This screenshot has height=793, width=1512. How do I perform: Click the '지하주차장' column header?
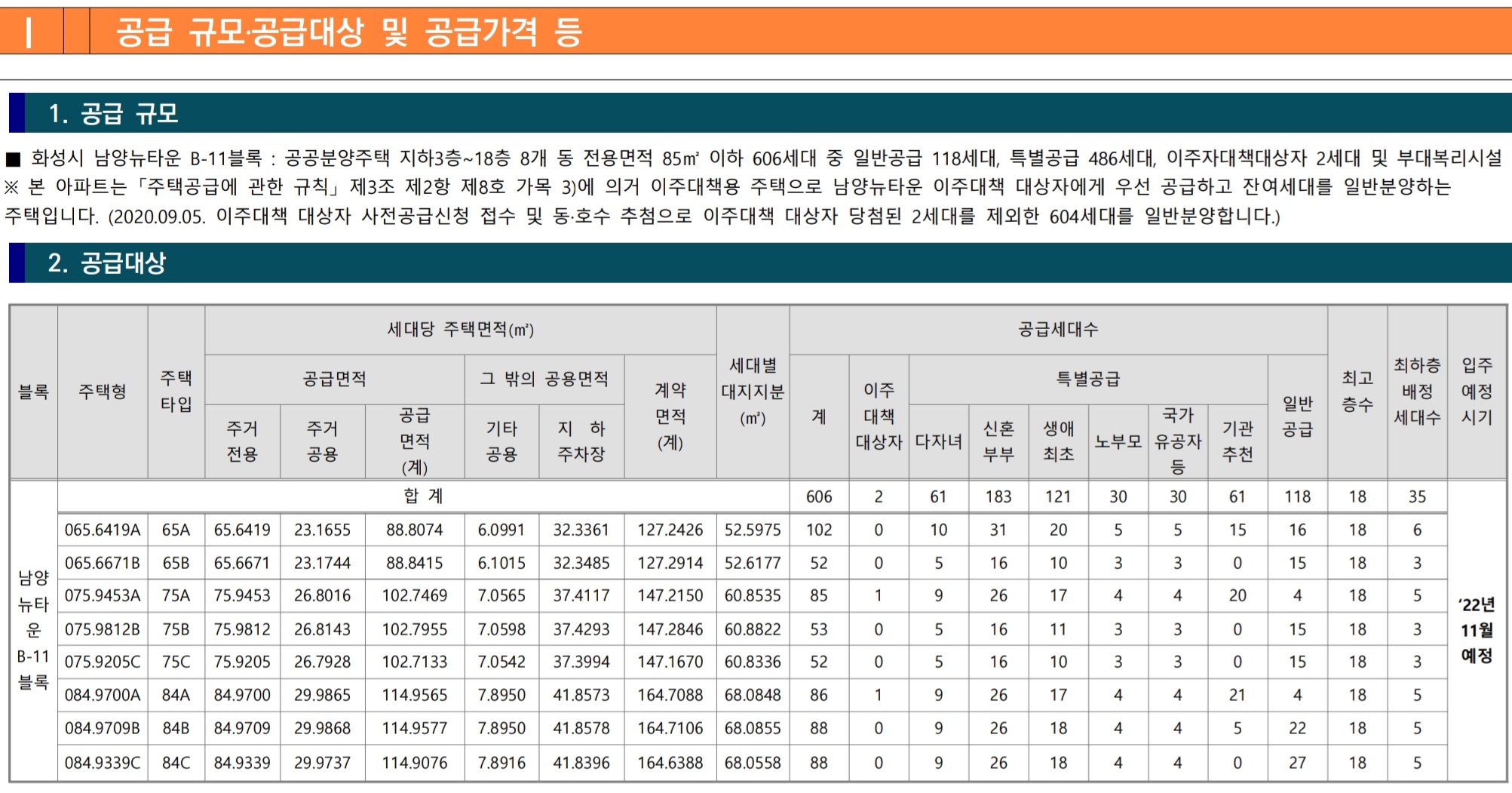click(x=581, y=441)
